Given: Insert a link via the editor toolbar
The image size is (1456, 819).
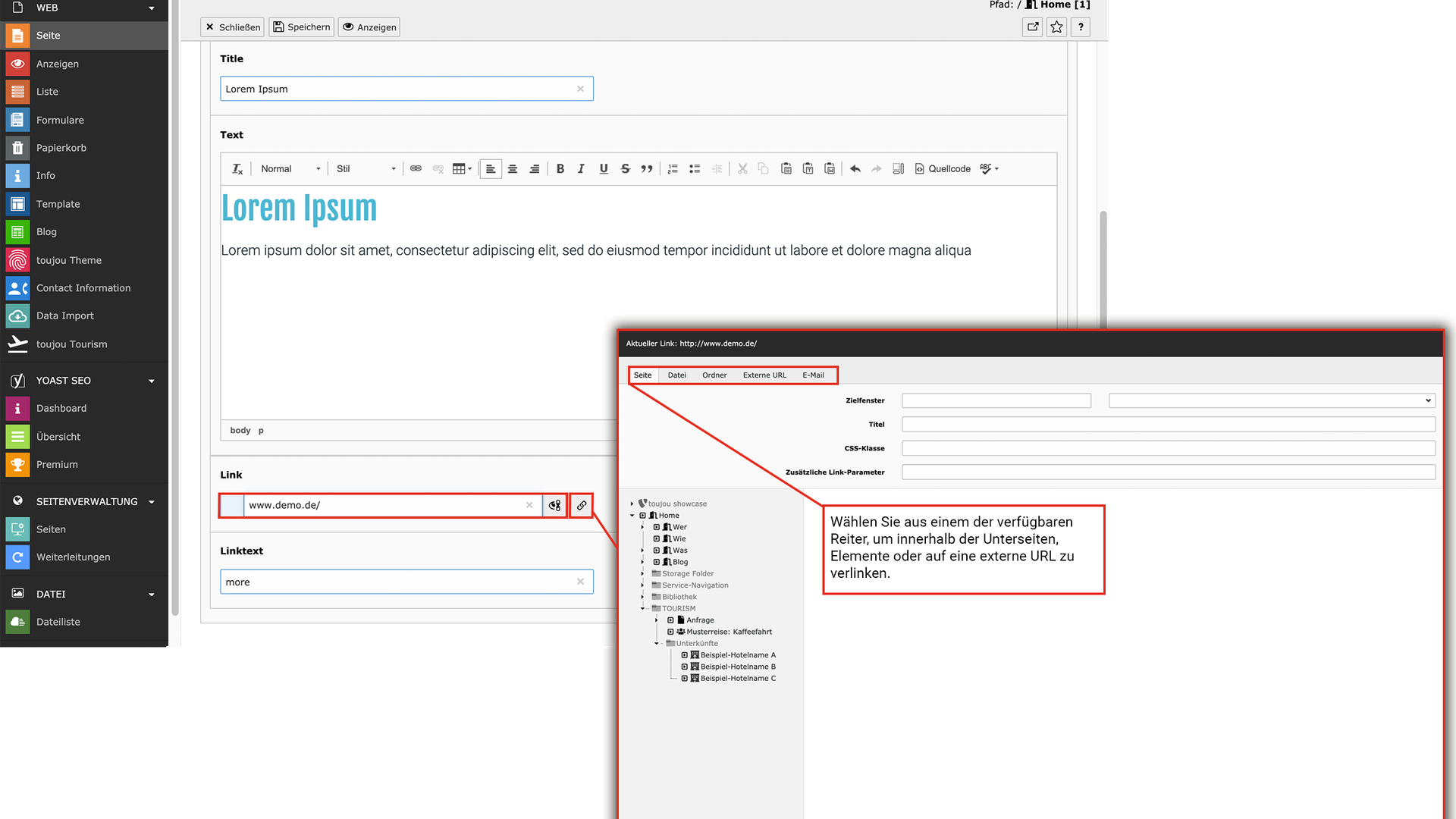Looking at the screenshot, I should [416, 169].
